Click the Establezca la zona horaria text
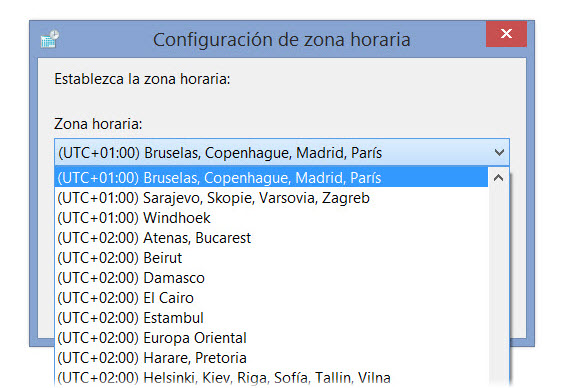The height and width of the screenshot is (388, 568). tap(142, 79)
